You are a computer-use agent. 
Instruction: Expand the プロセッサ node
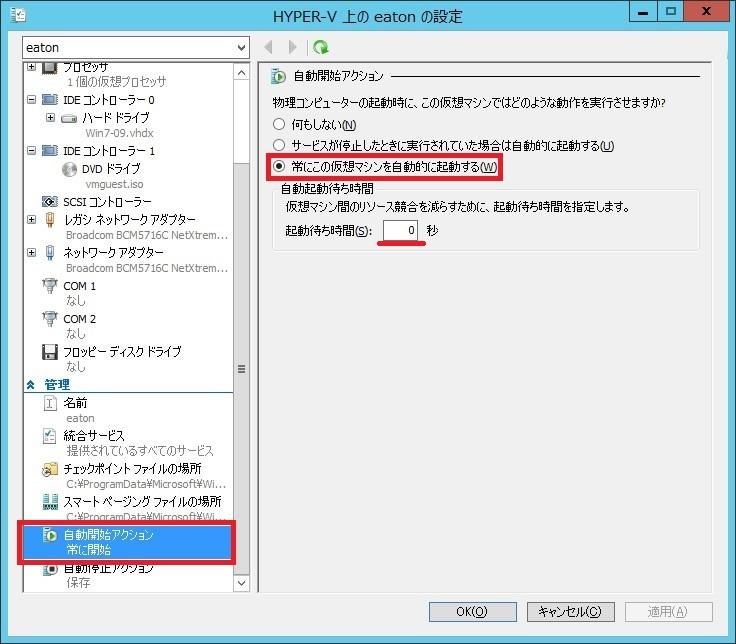click(x=31, y=67)
